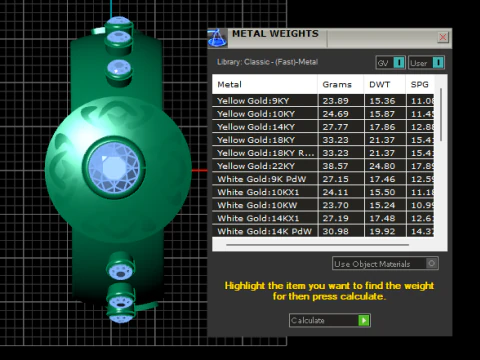Image resolution: width=480 pixels, height=360 pixels.
Task: Click the 19.92 DWT value
Action: coord(382,231)
